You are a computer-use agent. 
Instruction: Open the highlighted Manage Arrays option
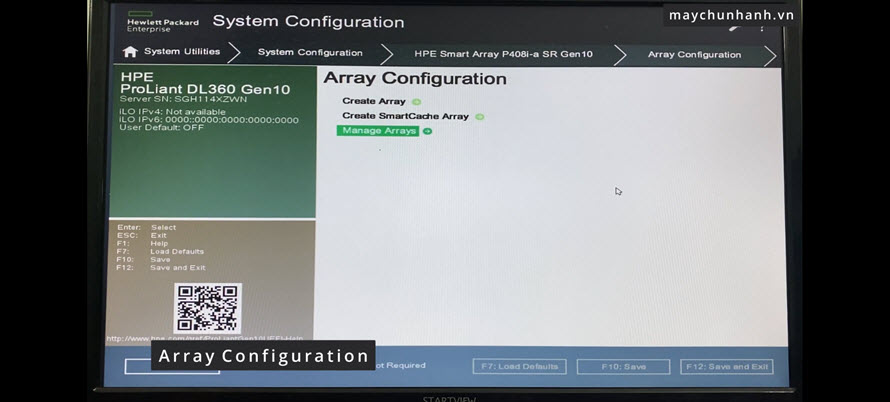378,131
